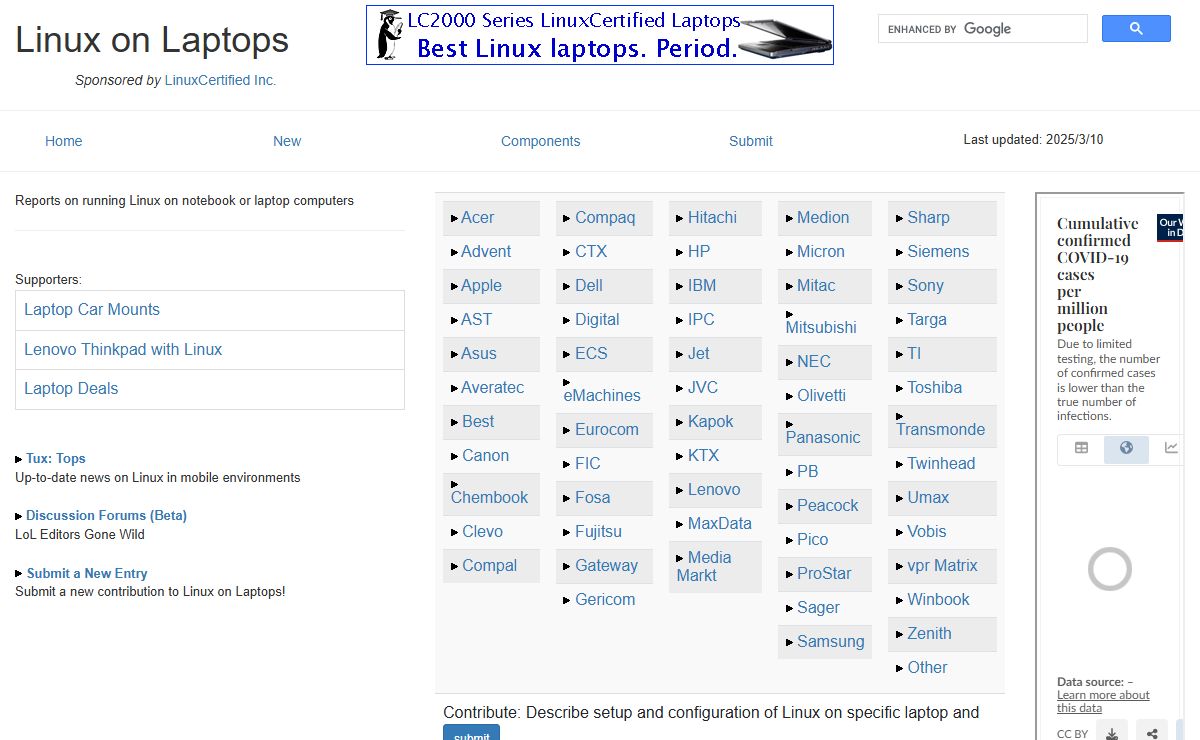Open the vpr Matrix manufacturer entry
1200x740 pixels.
[x=942, y=566]
